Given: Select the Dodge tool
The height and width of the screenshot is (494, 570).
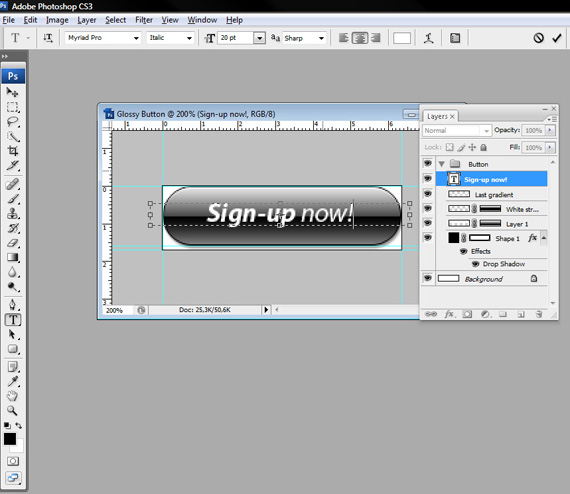Looking at the screenshot, I should point(12,287).
